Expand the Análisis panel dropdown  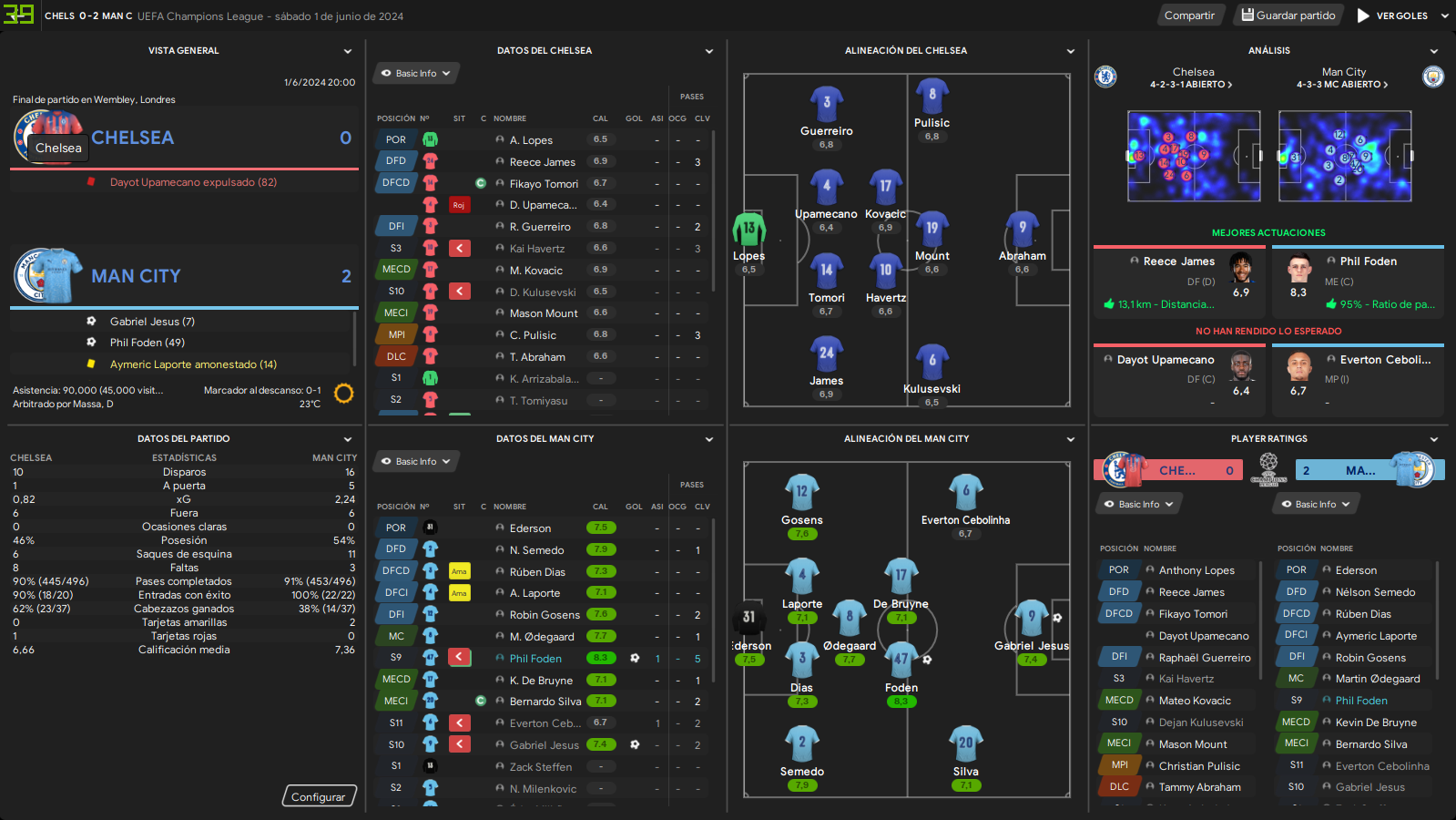1434,51
